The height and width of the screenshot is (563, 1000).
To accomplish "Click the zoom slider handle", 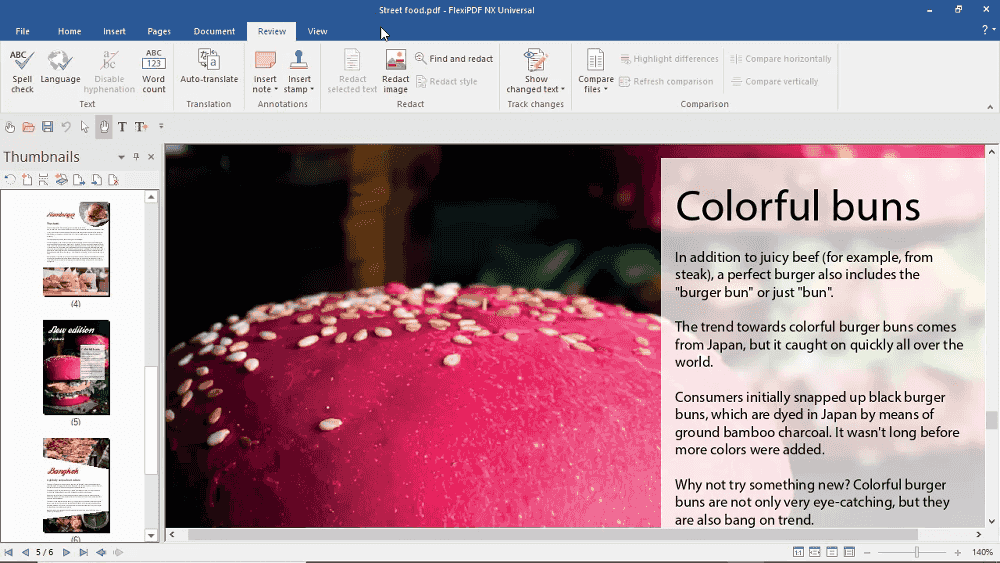I will tap(916, 552).
